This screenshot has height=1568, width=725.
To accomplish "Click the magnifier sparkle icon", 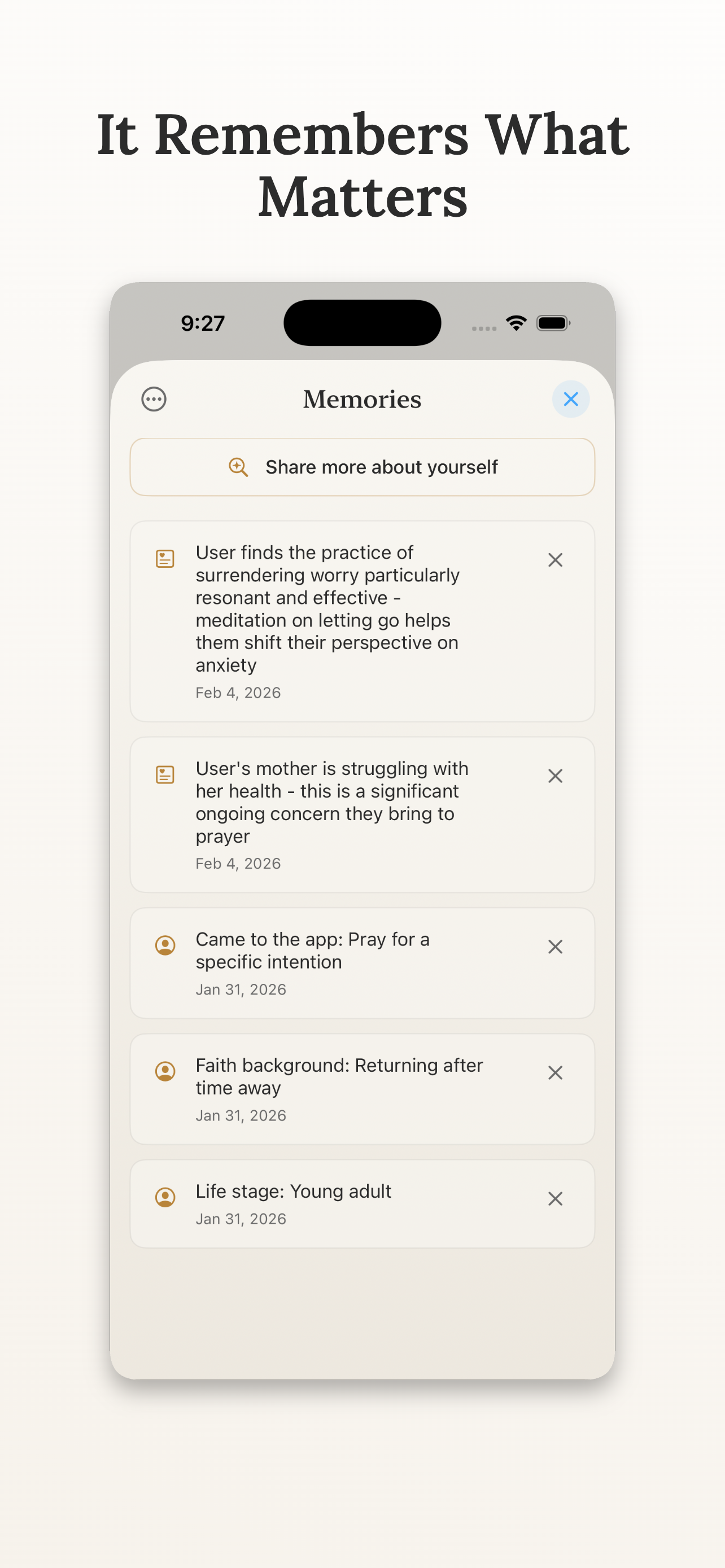I will (x=238, y=467).
